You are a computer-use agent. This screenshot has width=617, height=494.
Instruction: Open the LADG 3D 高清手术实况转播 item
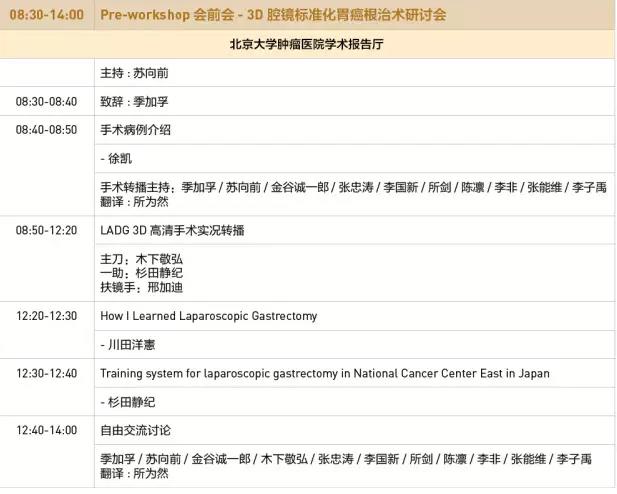pyautogui.click(x=172, y=230)
